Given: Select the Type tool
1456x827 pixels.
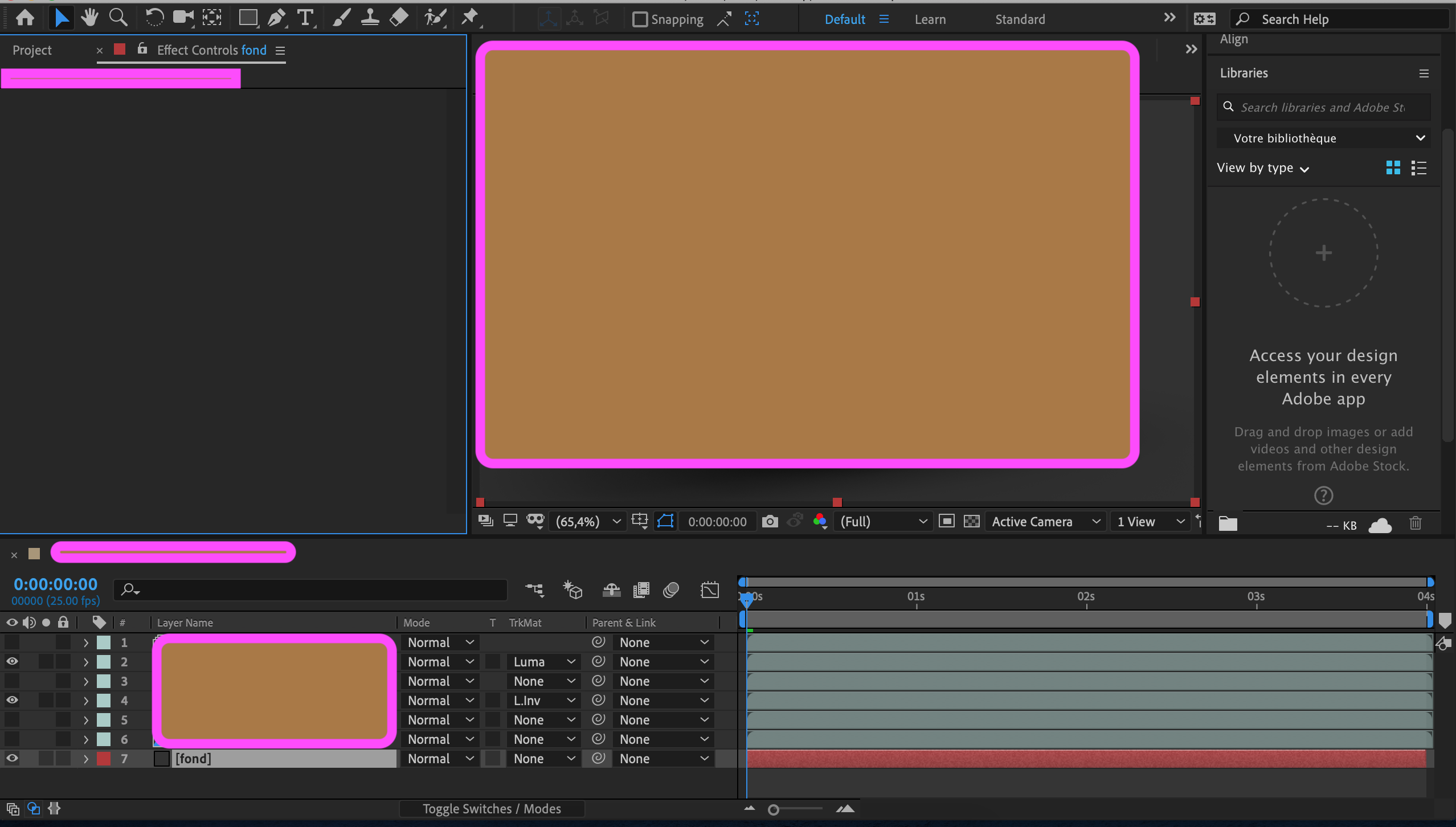Looking at the screenshot, I should 306,18.
